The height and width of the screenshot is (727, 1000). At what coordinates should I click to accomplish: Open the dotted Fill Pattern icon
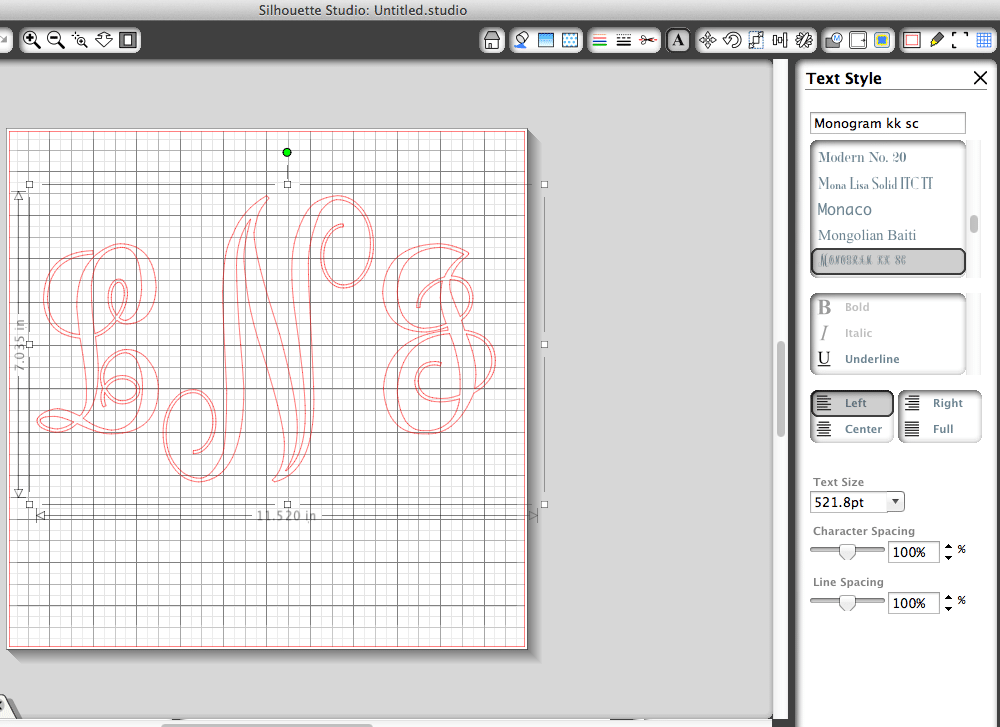point(570,41)
